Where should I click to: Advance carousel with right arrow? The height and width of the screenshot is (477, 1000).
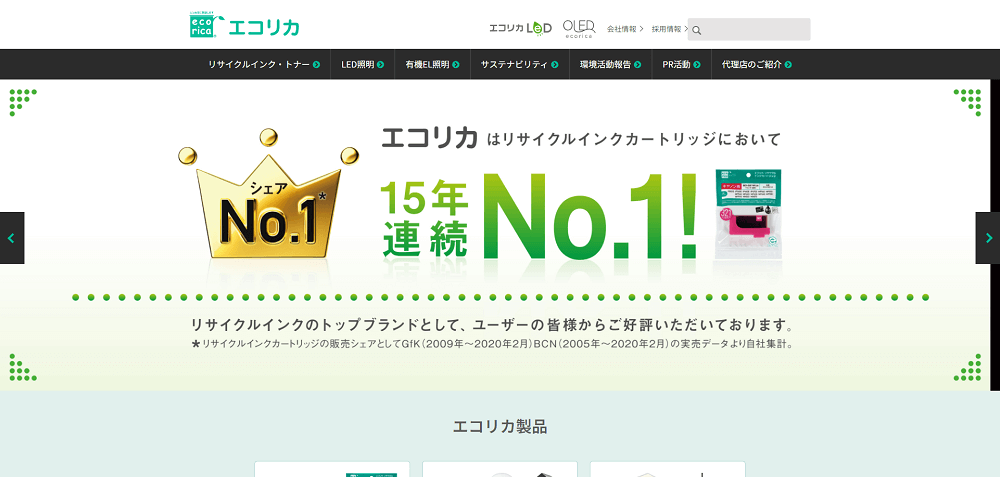pos(988,238)
